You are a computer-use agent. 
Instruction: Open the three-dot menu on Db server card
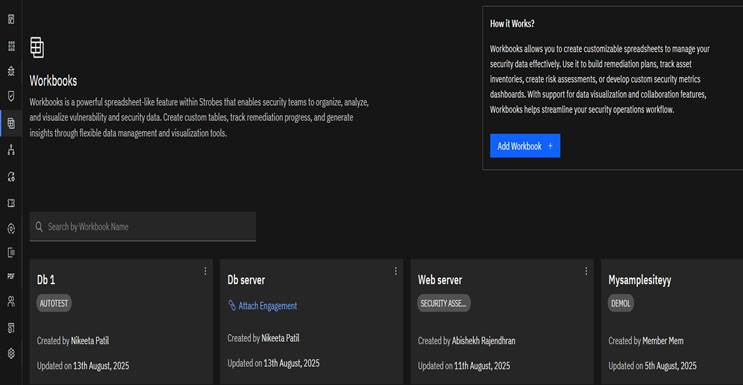point(396,271)
